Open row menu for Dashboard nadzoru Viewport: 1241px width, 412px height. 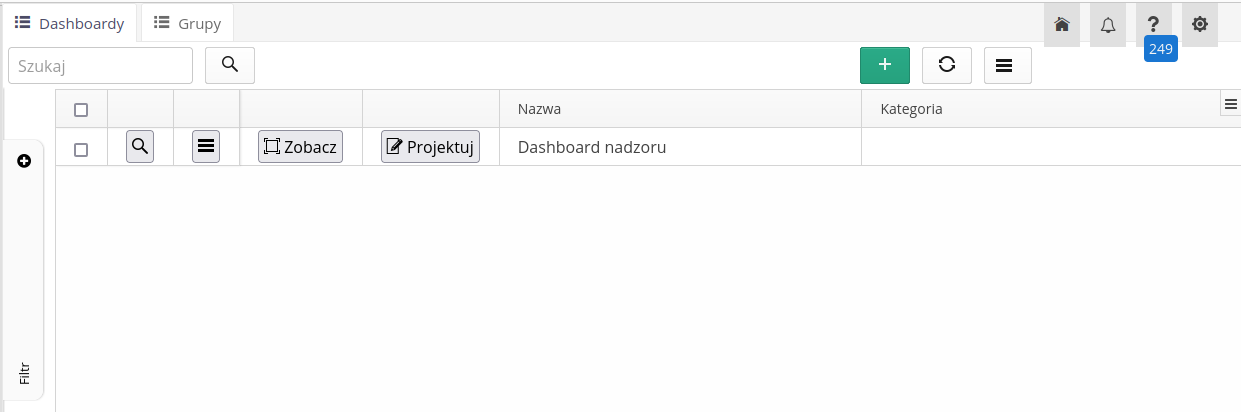tap(206, 147)
